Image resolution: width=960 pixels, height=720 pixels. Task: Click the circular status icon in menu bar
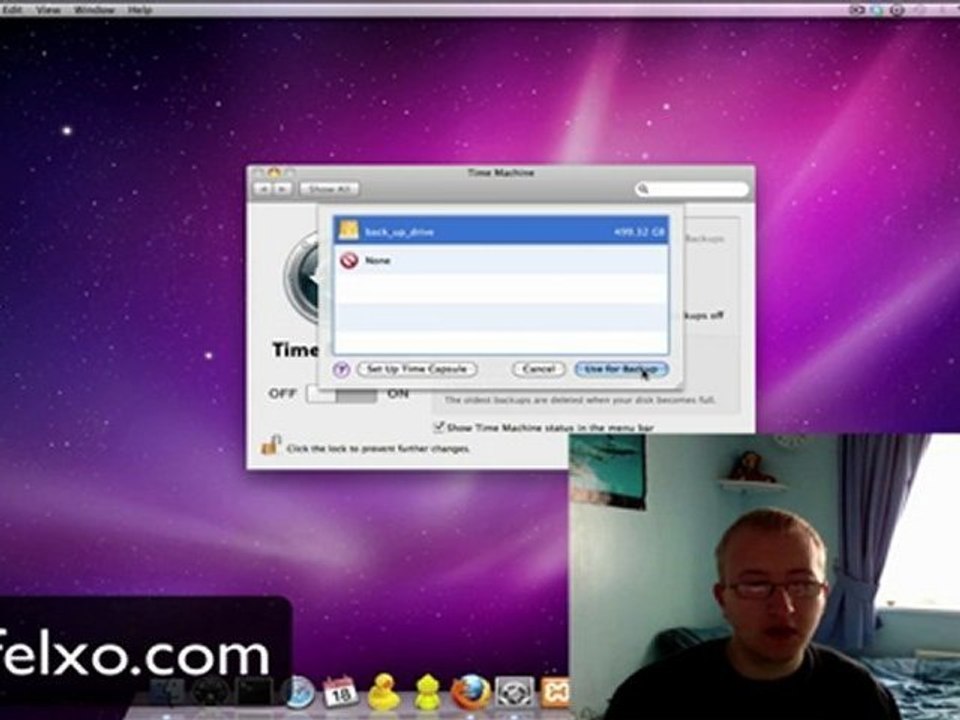(x=897, y=9)
